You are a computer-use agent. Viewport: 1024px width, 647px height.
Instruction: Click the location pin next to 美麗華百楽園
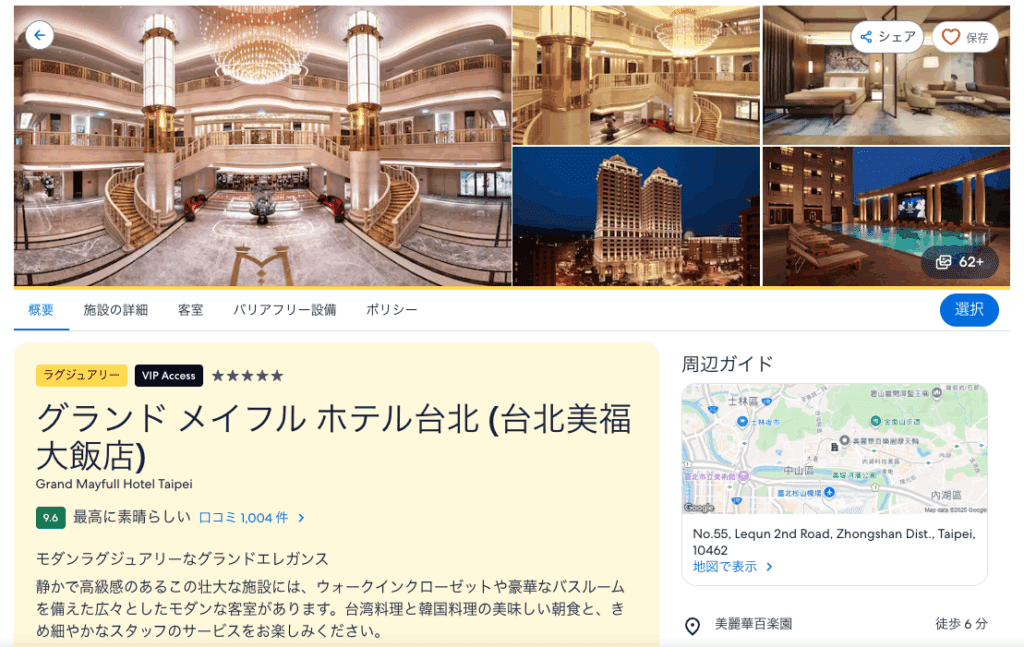692,625
